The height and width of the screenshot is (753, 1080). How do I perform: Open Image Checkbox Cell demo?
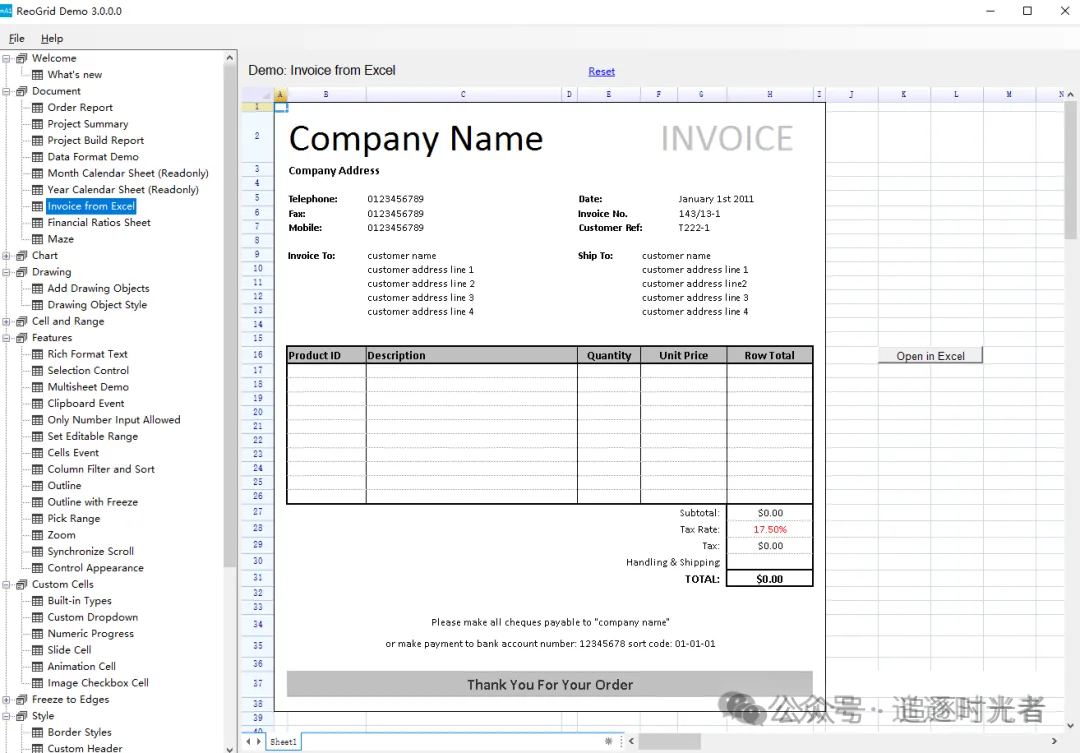(x=98, y=683)
